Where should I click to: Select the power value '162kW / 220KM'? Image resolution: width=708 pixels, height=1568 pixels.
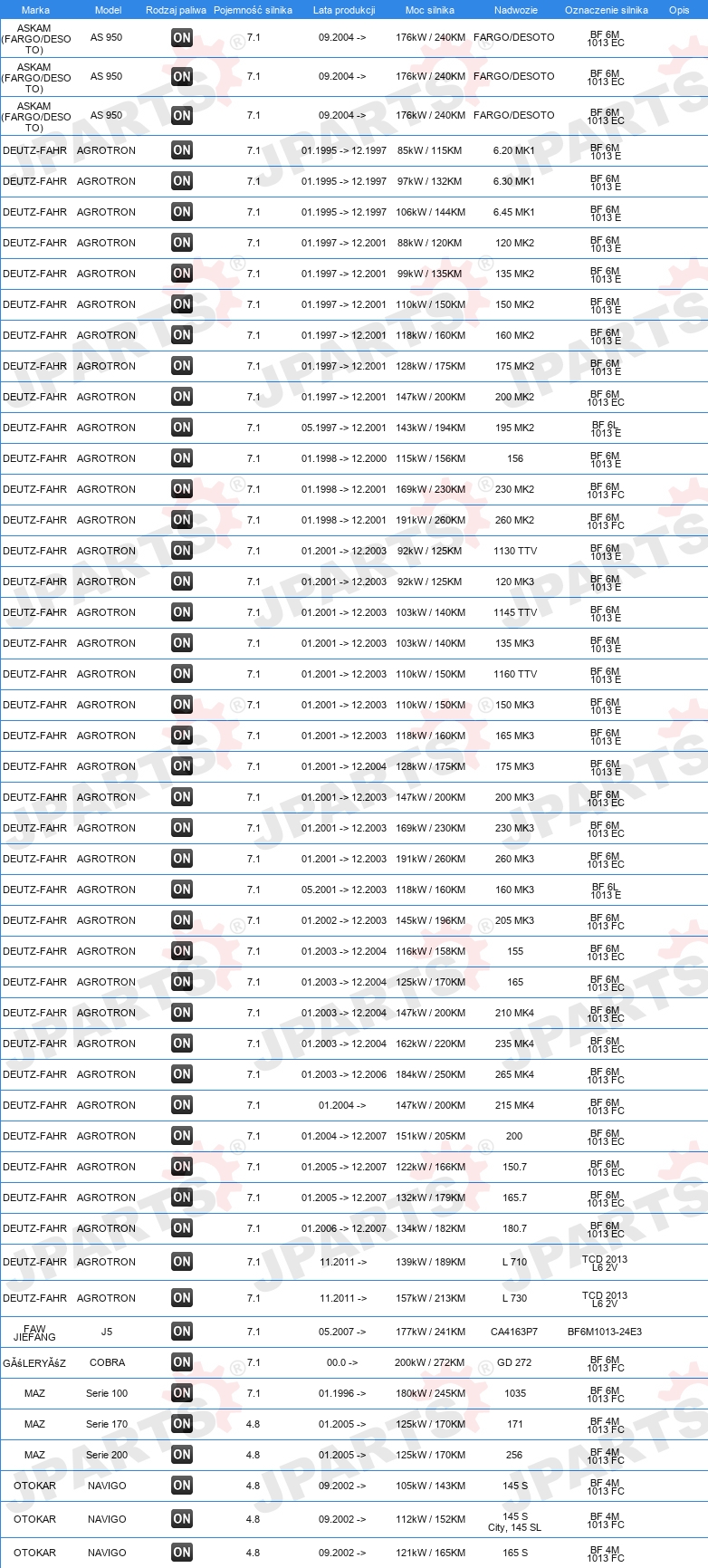coord(430,1044)
